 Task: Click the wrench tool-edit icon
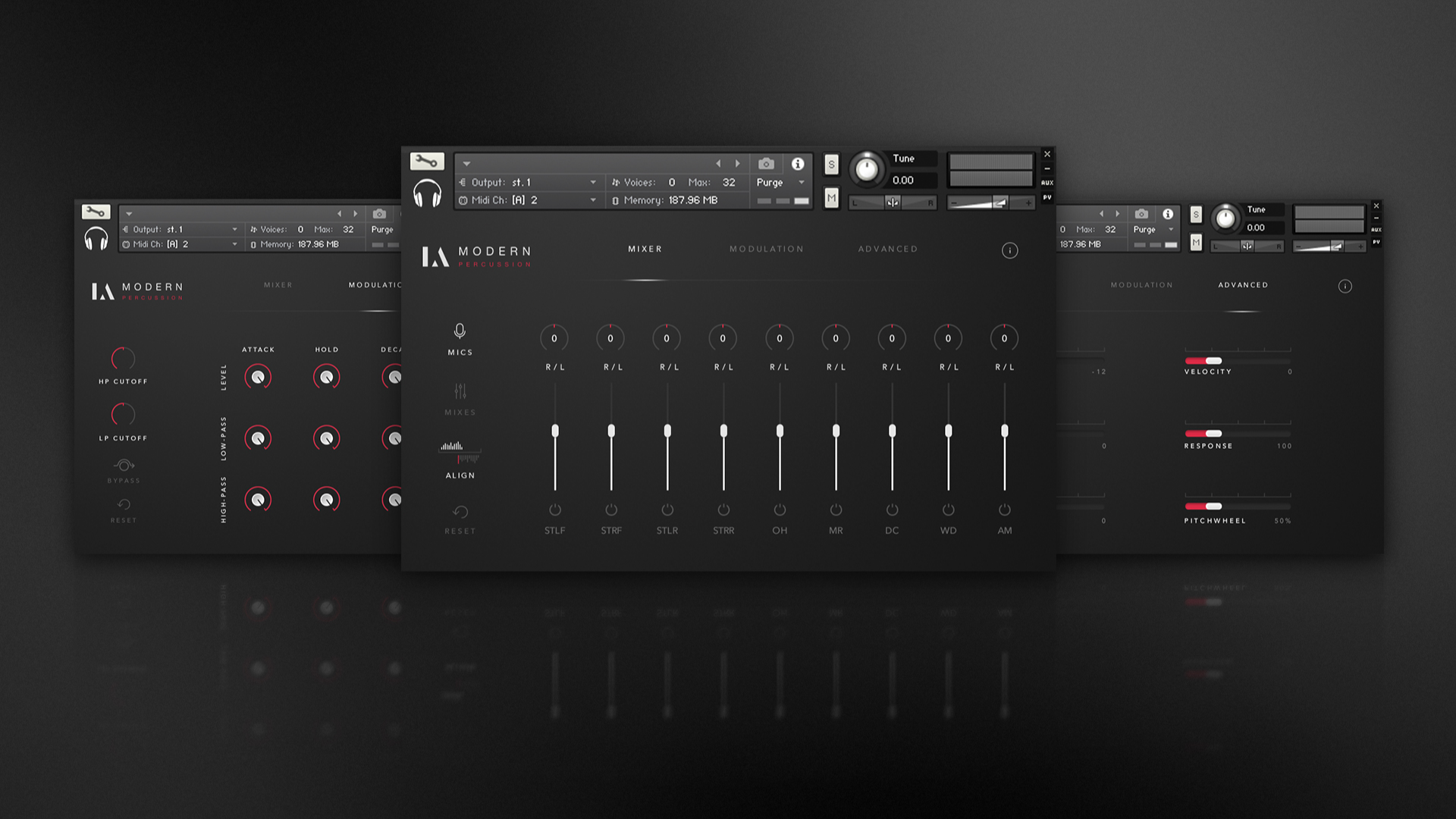(x=426, y=161)
